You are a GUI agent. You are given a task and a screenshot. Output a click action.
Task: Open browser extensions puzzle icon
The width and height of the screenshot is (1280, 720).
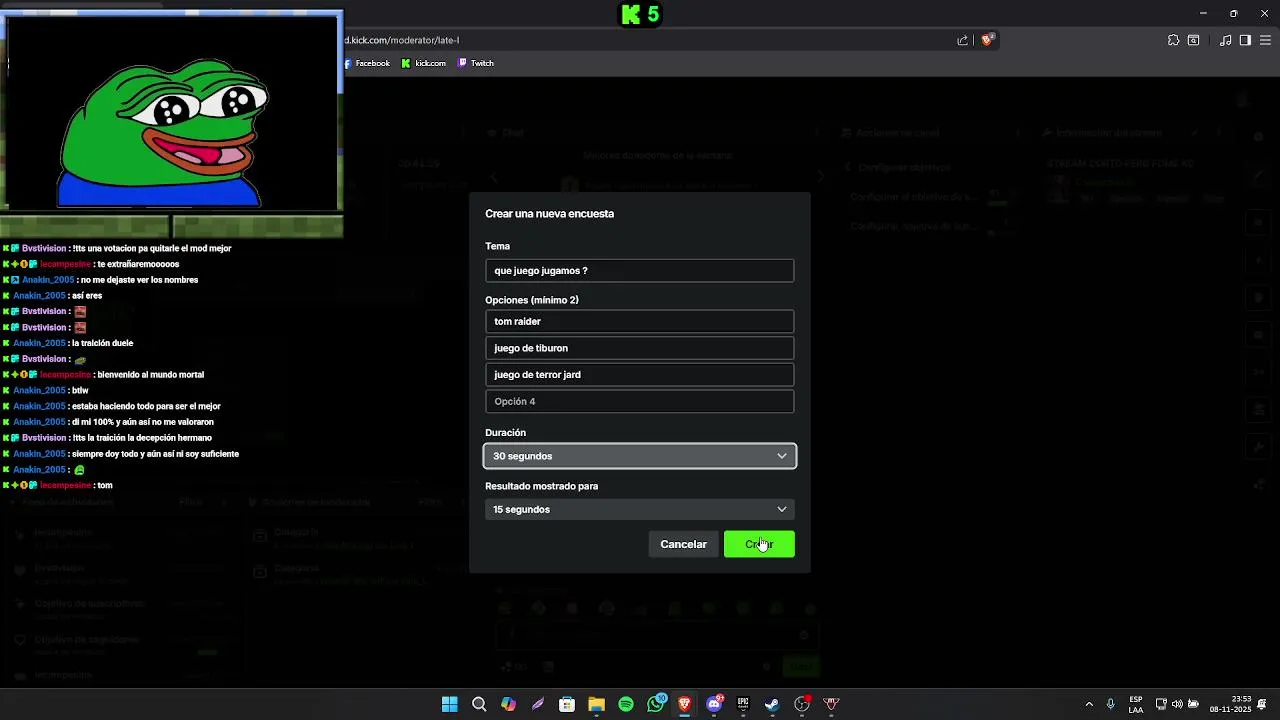(1173, 40)
